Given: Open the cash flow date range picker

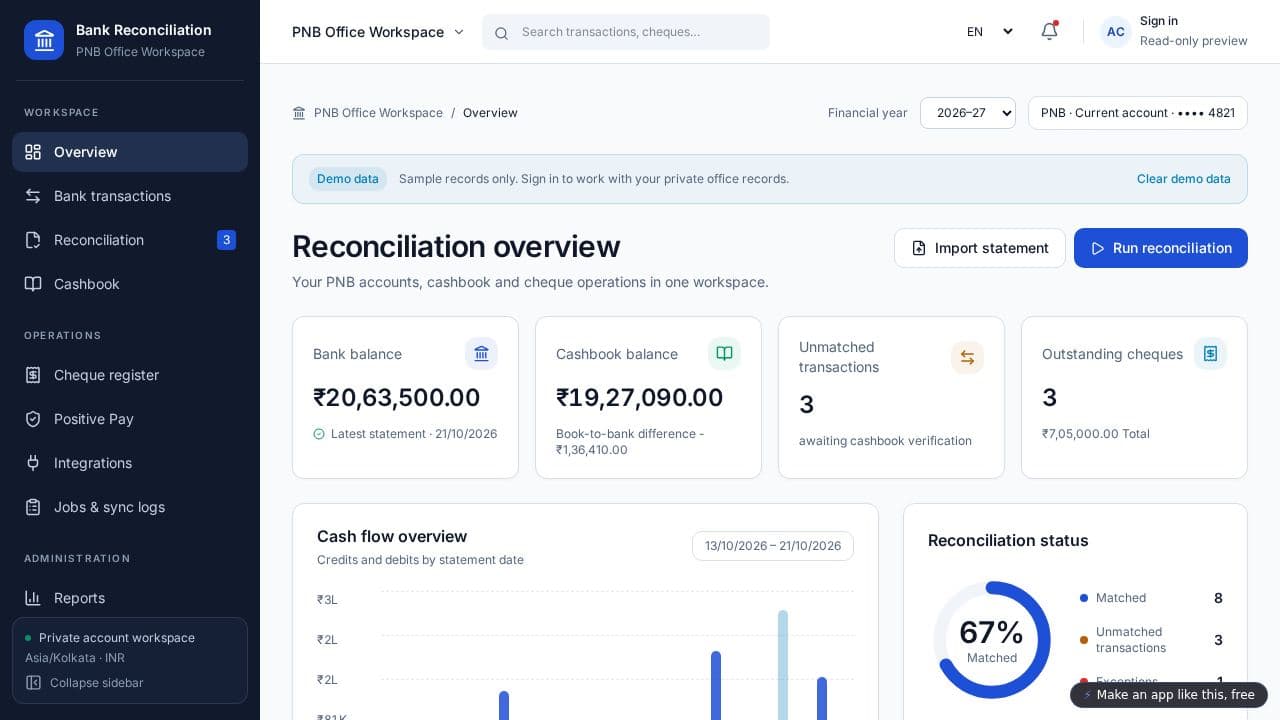Looking at the screenshot, I should 773,546.
